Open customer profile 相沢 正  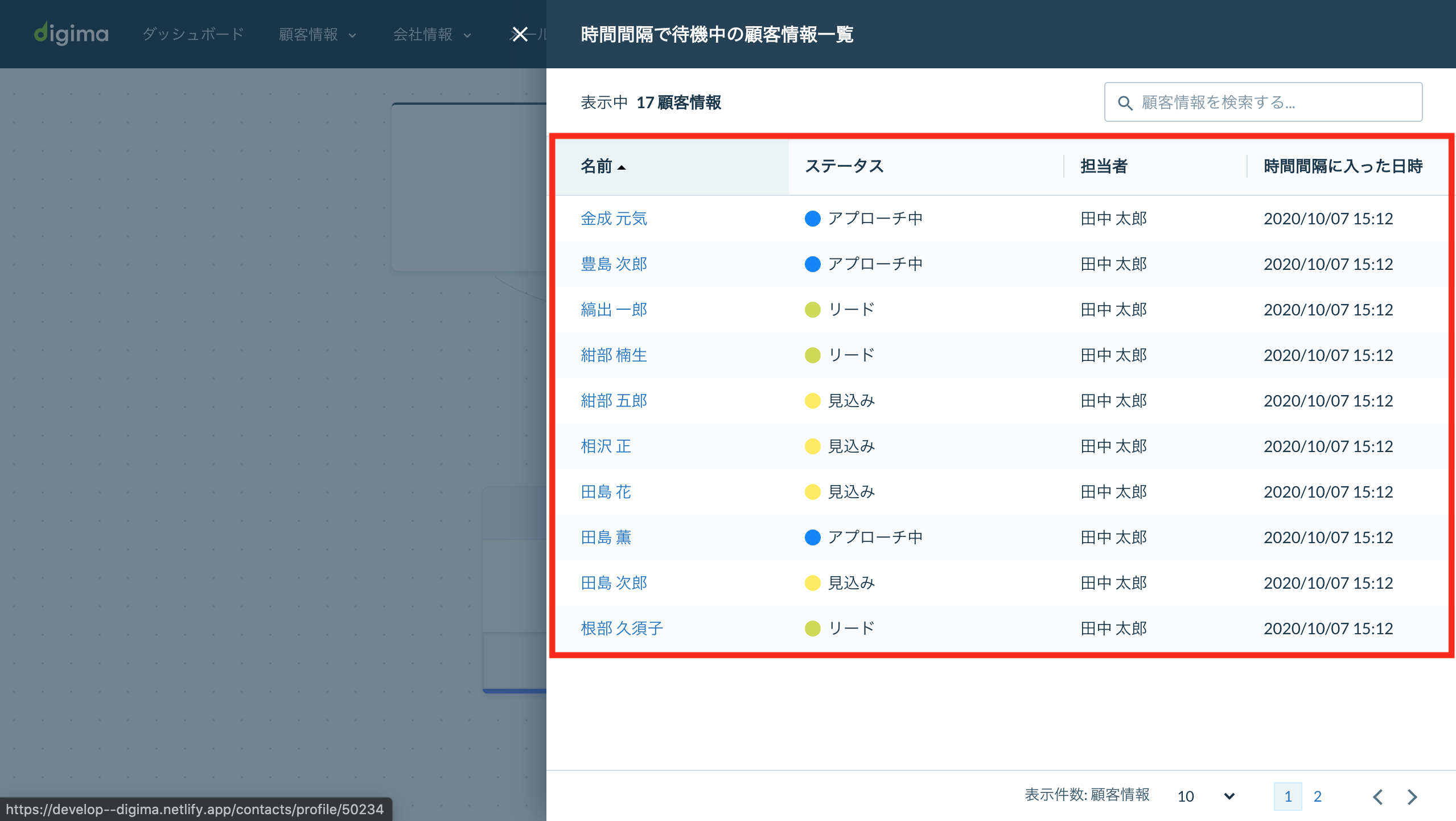pos(606,446)
